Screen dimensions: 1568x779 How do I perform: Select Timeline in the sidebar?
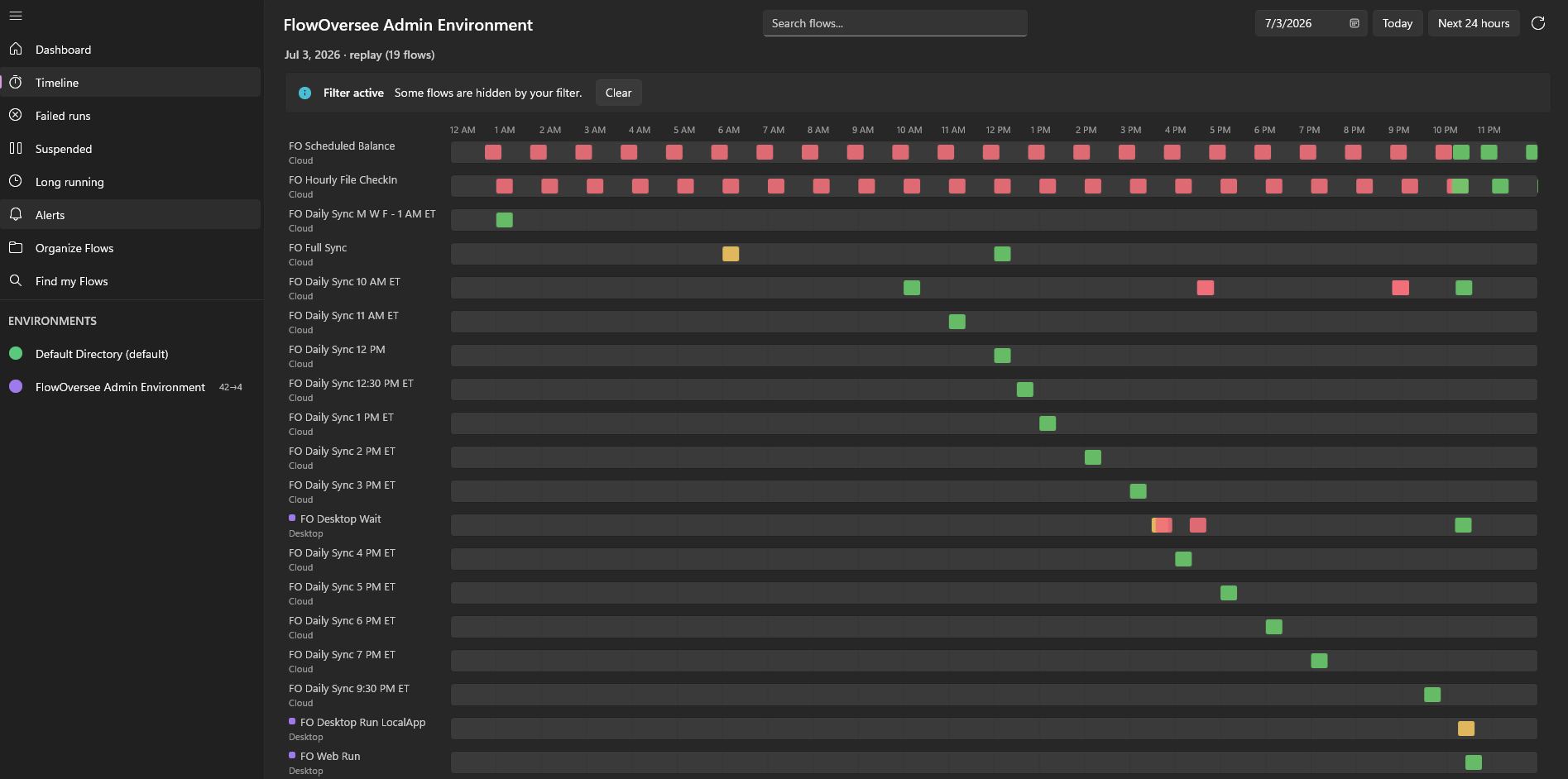click(130, 83)
